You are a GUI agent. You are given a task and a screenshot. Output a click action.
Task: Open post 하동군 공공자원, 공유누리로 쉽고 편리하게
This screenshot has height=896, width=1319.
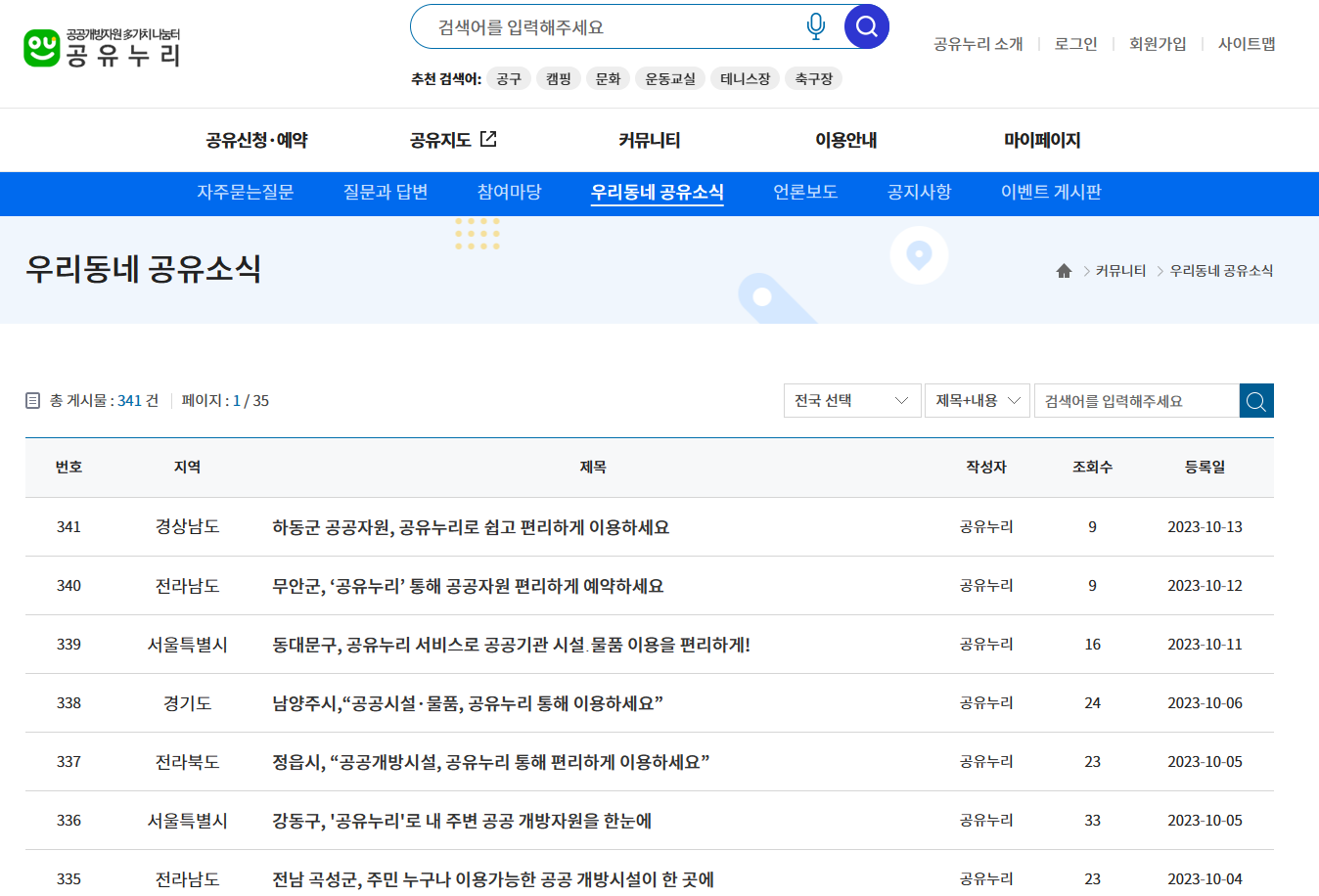pyautogui.click(x=471, y=527)
